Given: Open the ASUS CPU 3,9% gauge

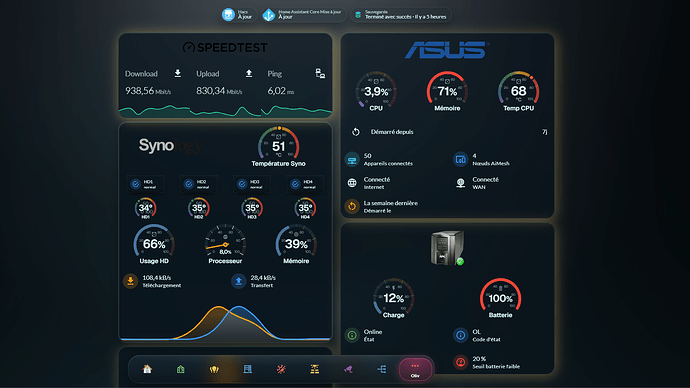Looking at the screenshot, I should click(x=376, y=92).
